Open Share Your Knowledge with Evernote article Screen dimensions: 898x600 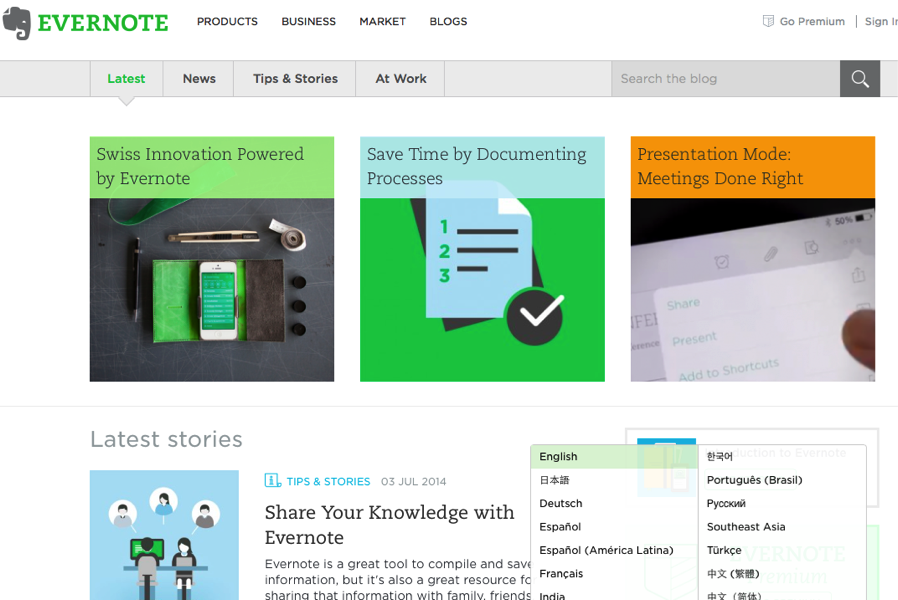(x=389, y=524)
